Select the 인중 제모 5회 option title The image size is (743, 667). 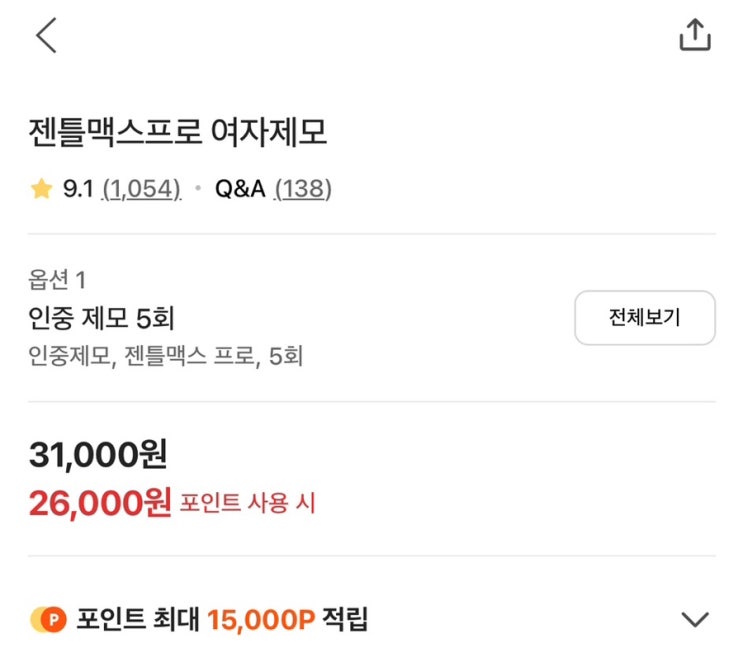pyautogui.click(x=102, y=318)
